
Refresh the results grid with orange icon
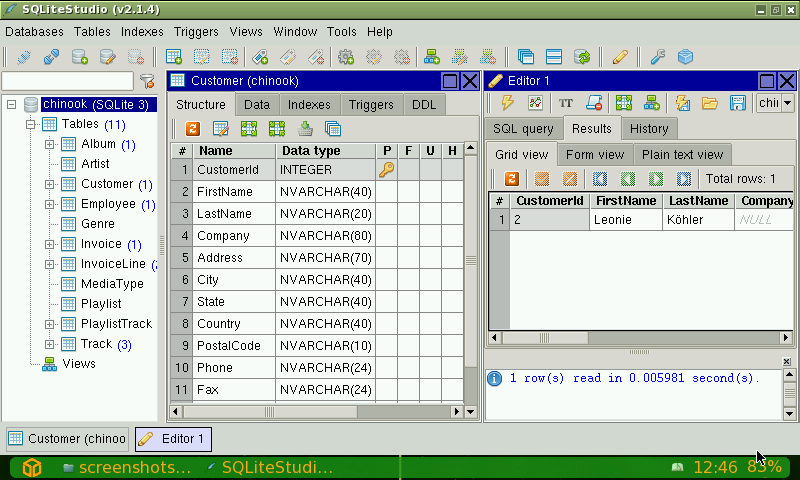pyautogui.click(x=512, y=179)
